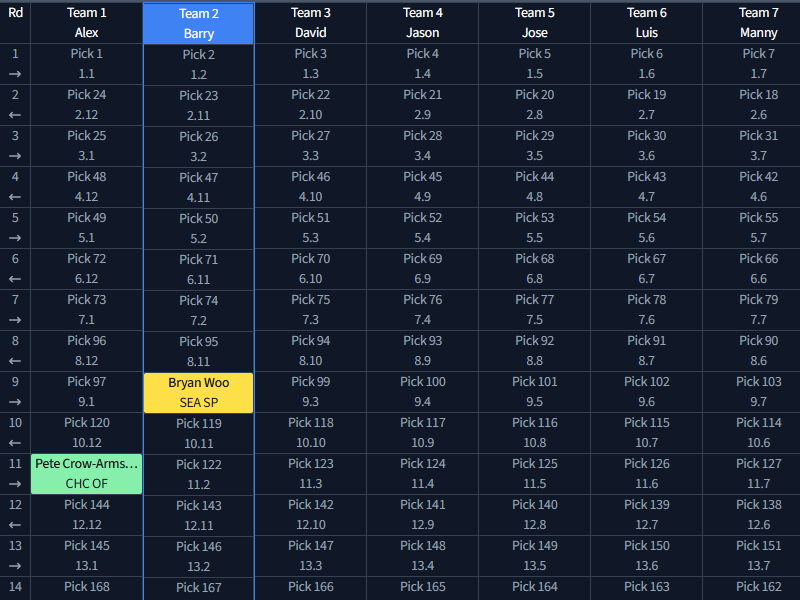Choose the Pick 103 cell
Viewport: 800px width, 600px height.
pos(752,392)
